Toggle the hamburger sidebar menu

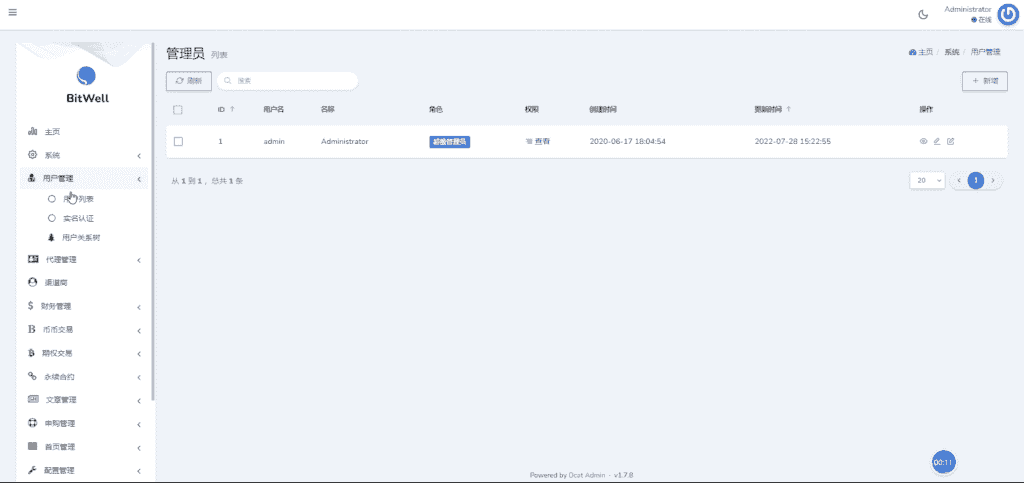[13, 12]
